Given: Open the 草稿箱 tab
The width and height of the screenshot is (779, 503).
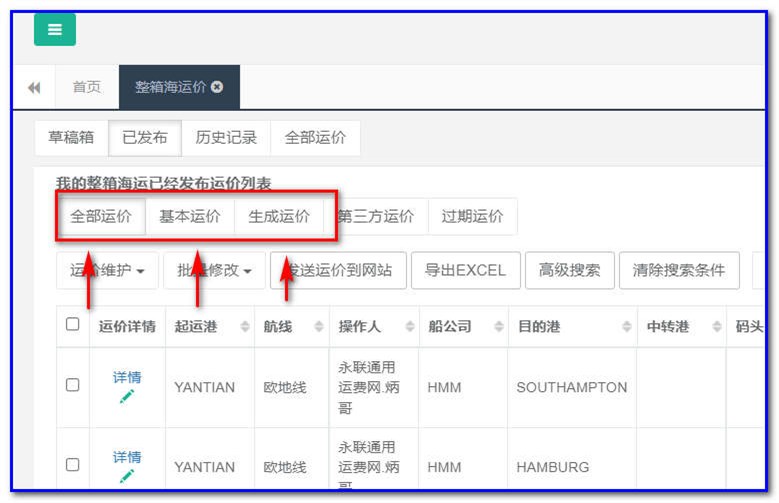Looking at the screenshot, I should point(71,137).
